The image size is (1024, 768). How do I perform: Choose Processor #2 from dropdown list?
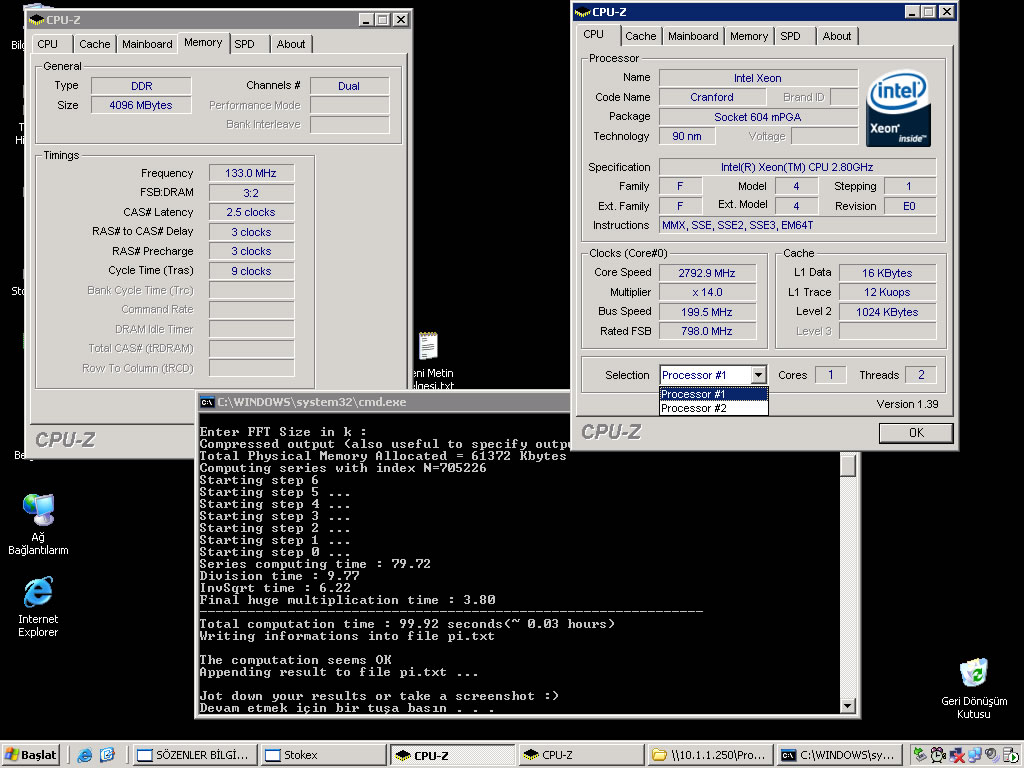click(714, 408)
